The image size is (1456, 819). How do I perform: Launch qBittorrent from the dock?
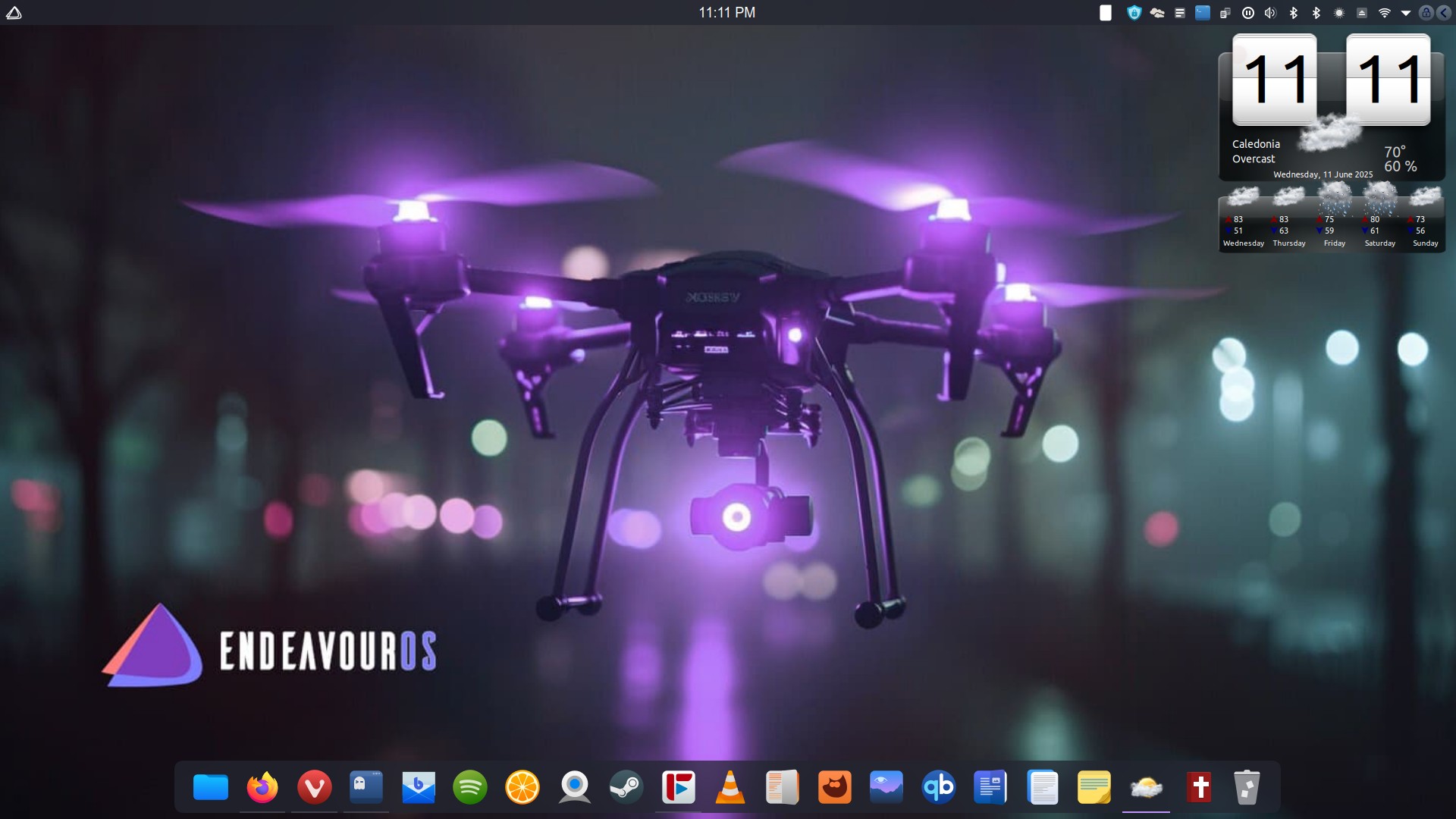[x=938, y=787]
